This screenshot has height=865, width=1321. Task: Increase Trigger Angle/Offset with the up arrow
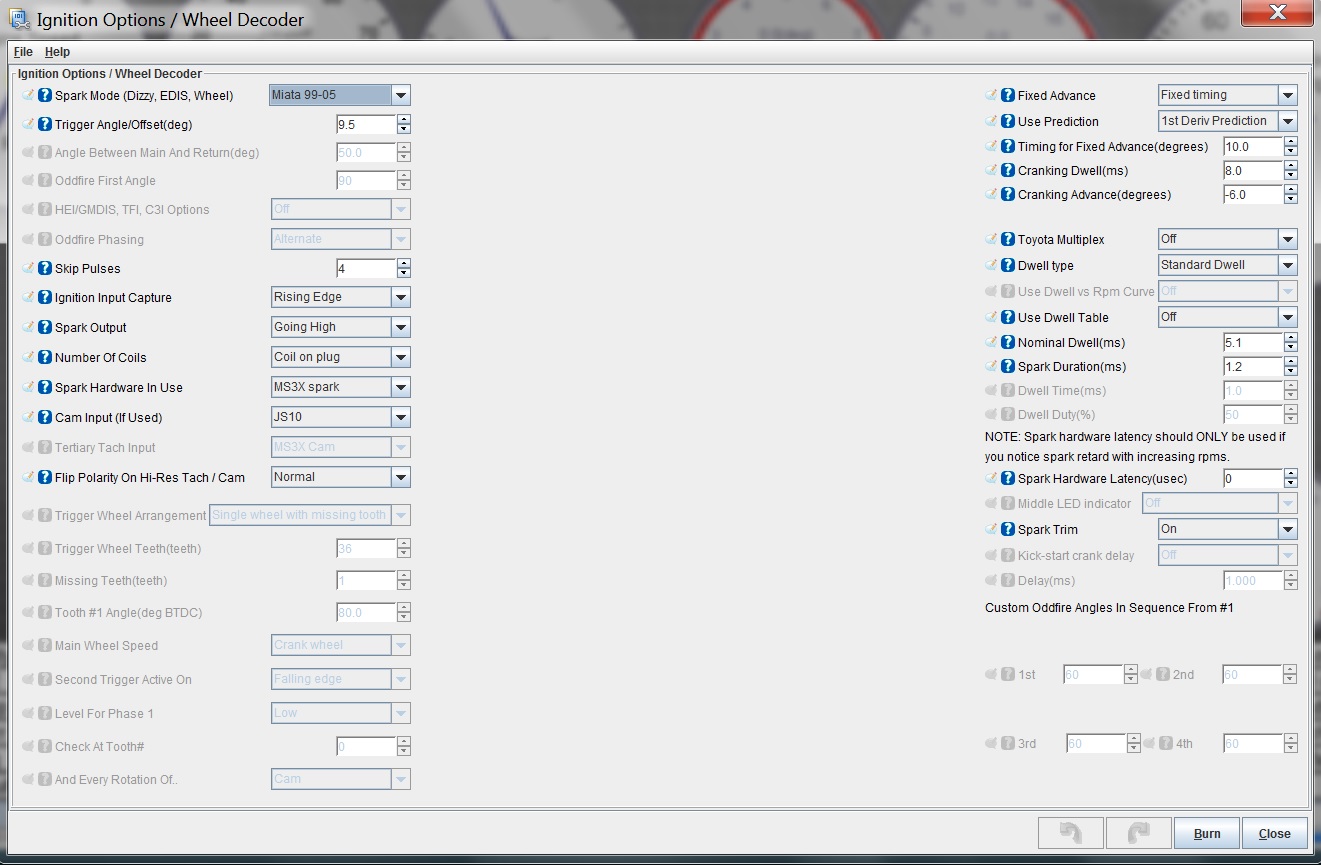(x=404, y=120)
